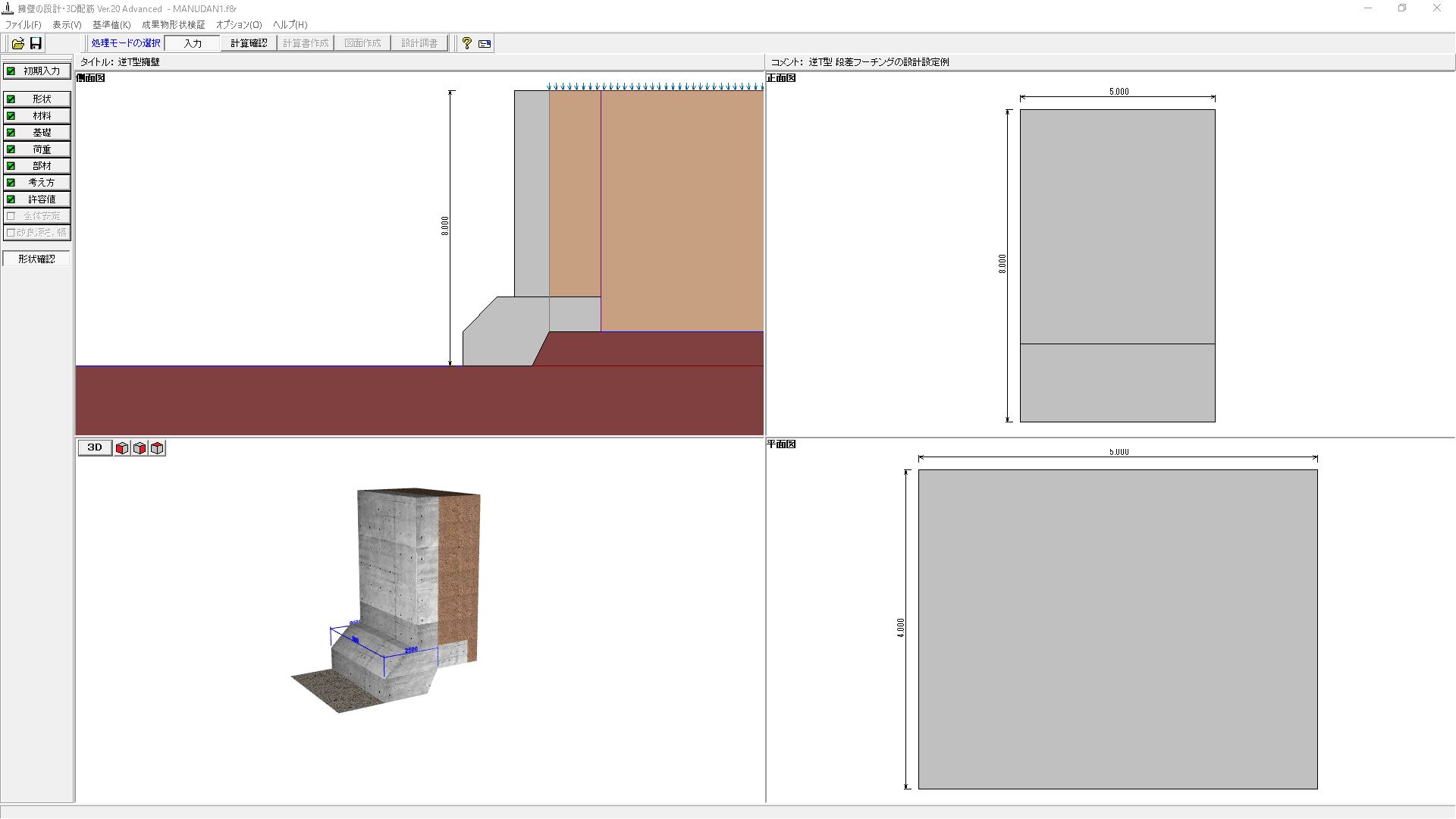
Task: Click the 図面作成 drawing mode button
Action: point(362,43)
